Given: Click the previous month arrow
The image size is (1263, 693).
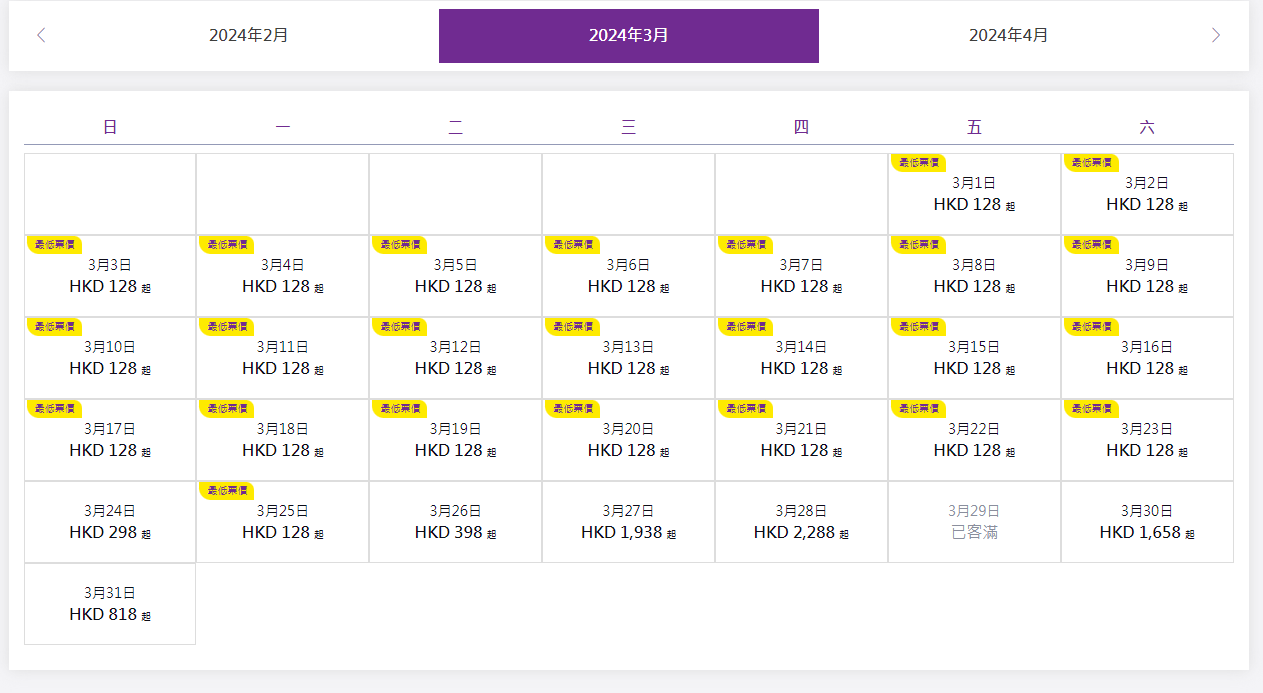Looking at the screenshot, I should click(x=41, y=36).
